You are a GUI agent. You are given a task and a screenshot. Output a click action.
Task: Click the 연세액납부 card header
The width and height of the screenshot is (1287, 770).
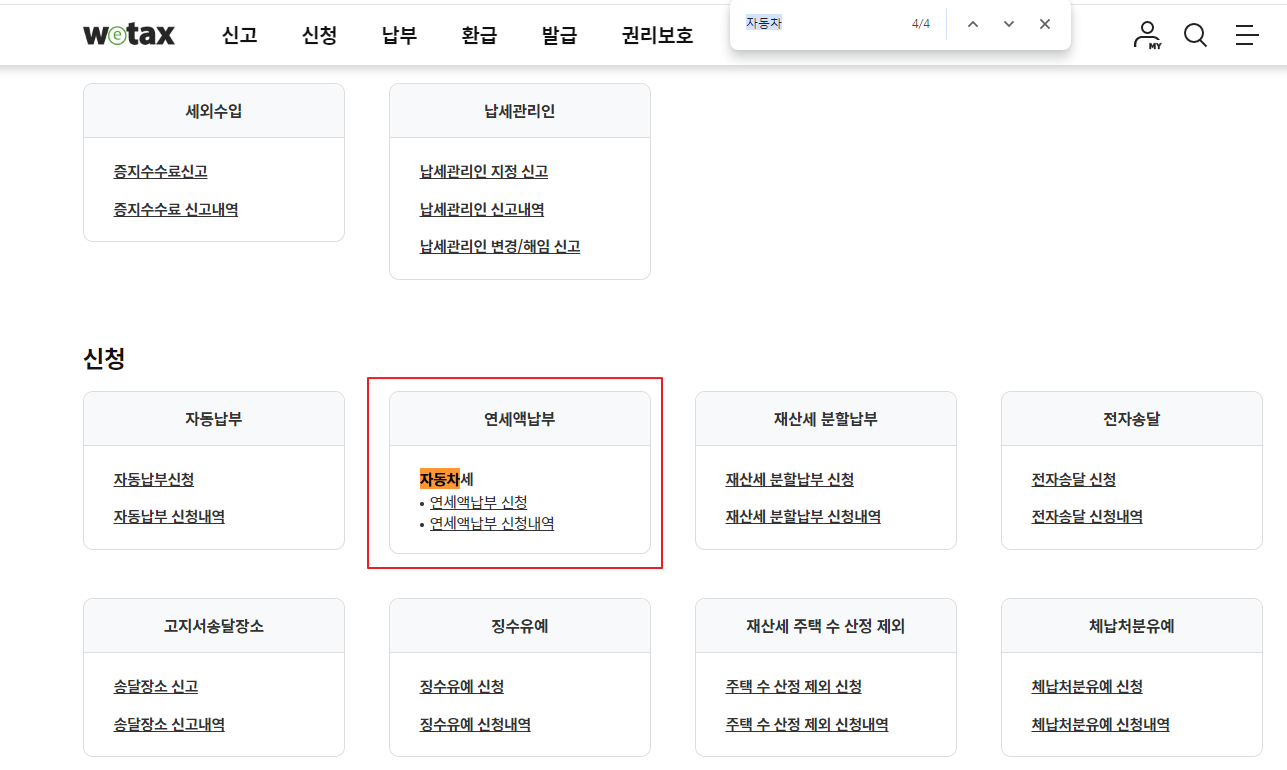pos(520,419)
